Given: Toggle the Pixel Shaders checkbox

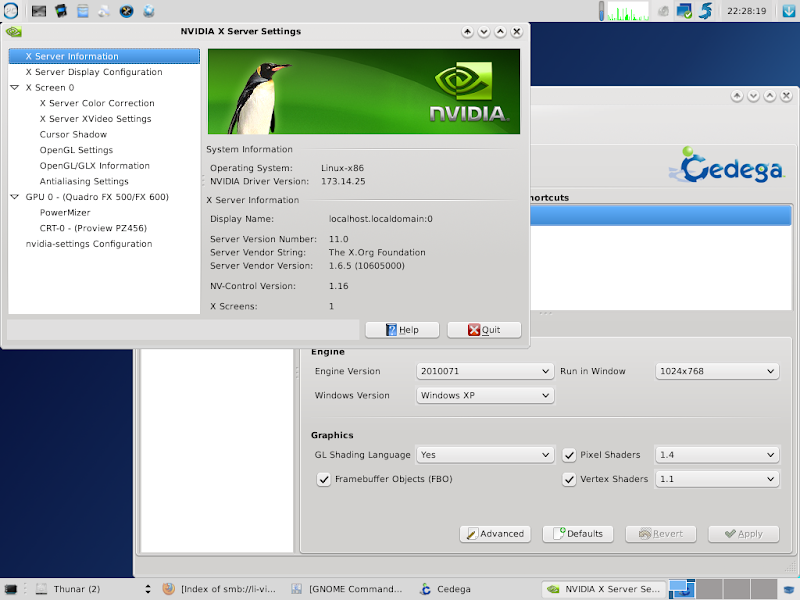Looking at the screenshot, I should (x=570, y=455).
